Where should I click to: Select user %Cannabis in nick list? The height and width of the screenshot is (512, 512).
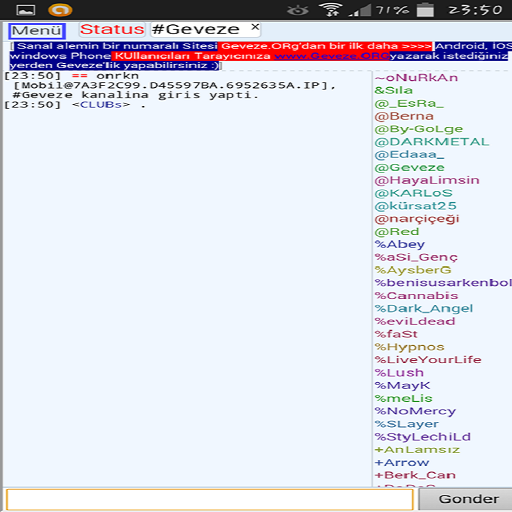[x=416, y=296]
